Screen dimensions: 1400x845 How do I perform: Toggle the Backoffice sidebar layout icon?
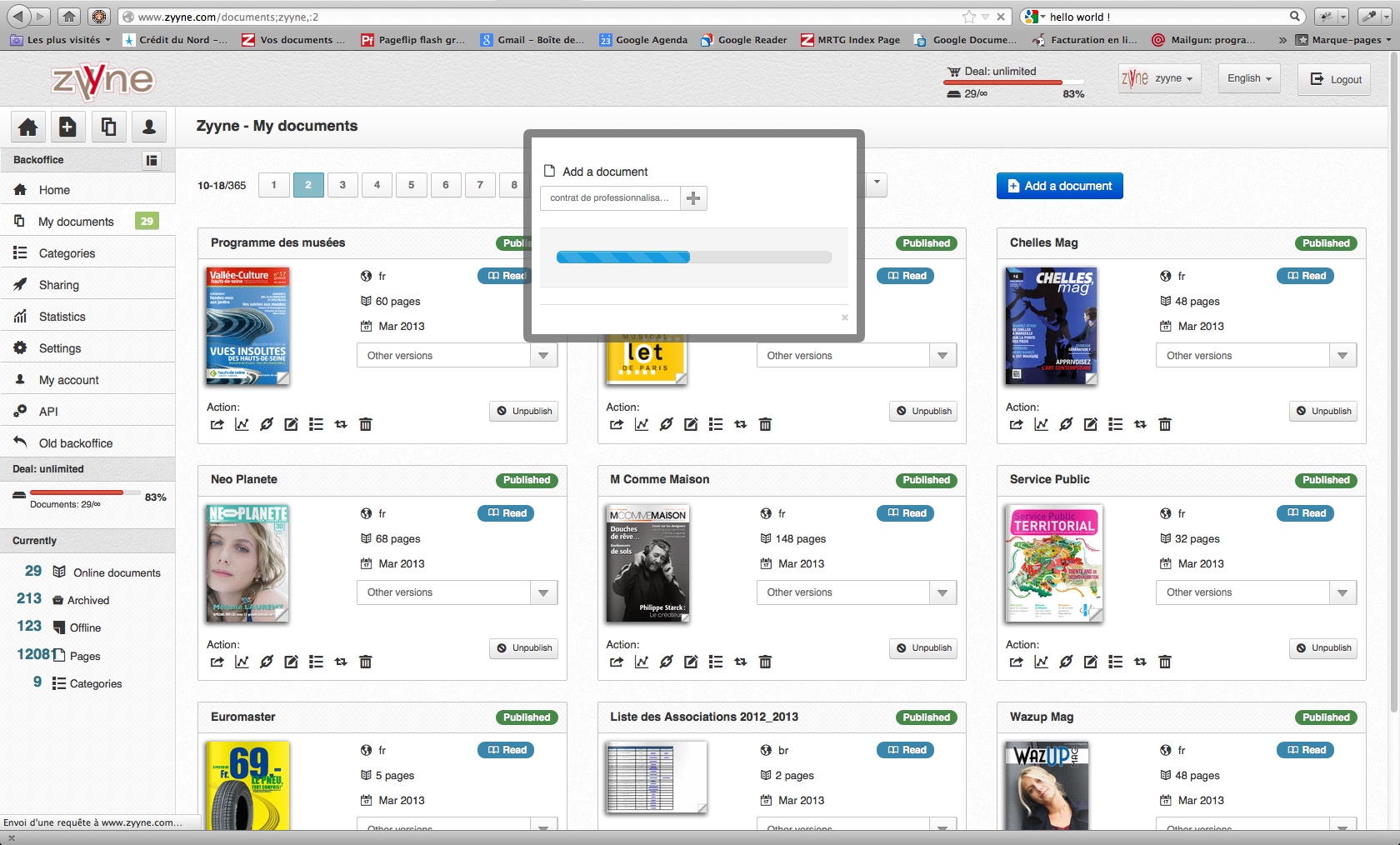(152, 160)
